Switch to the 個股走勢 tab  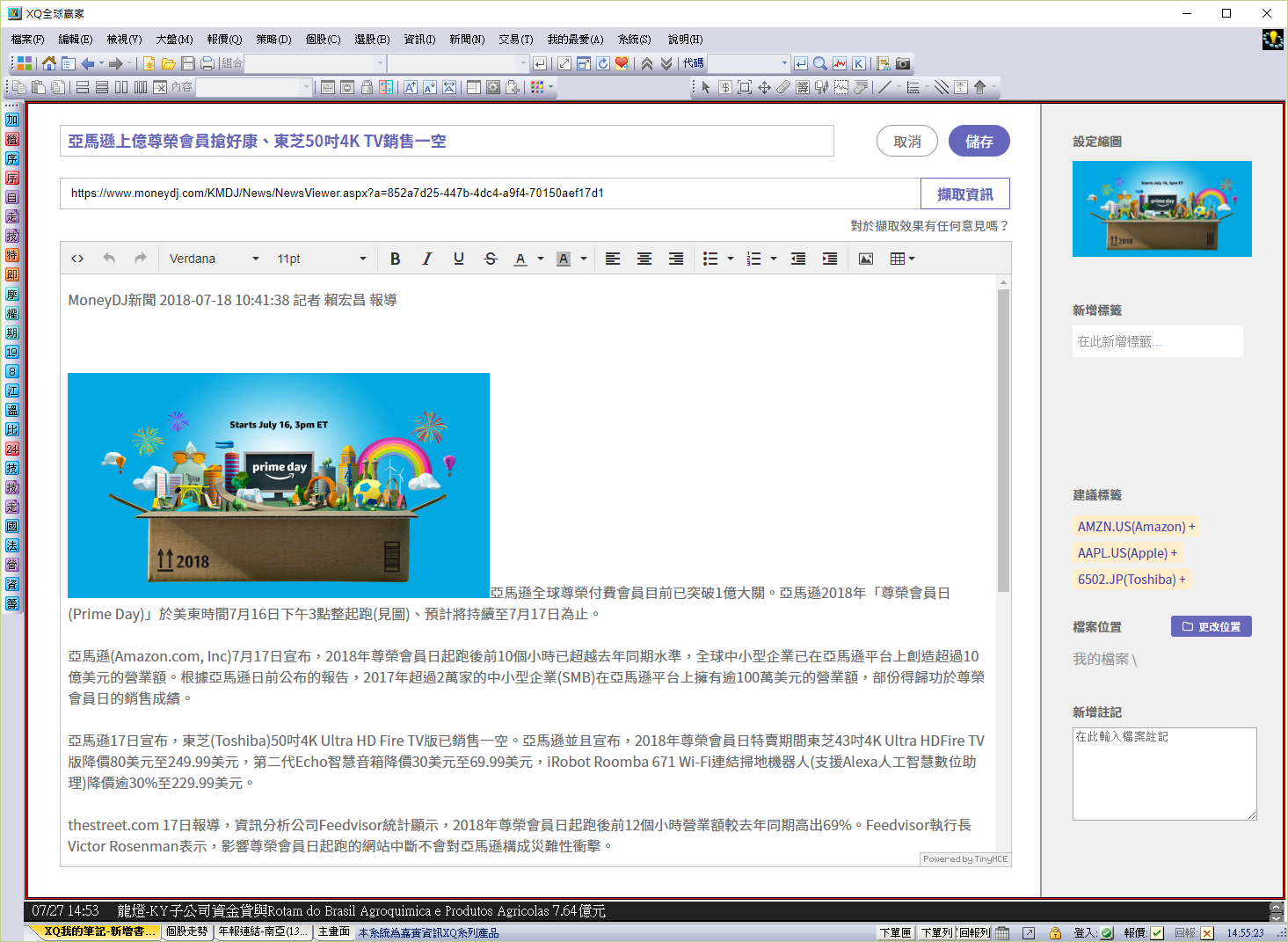tap(187, 931)
